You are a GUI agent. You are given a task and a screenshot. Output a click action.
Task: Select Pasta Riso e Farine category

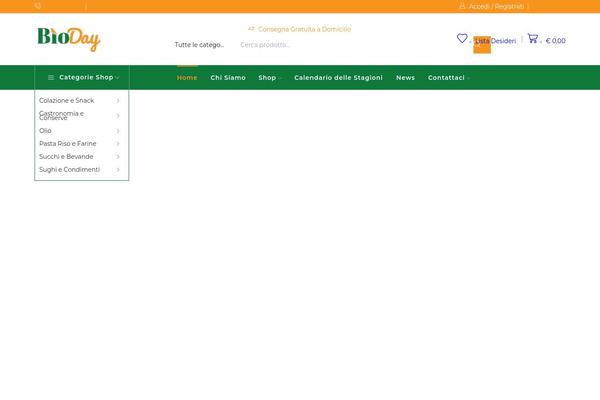click(68, 144)
